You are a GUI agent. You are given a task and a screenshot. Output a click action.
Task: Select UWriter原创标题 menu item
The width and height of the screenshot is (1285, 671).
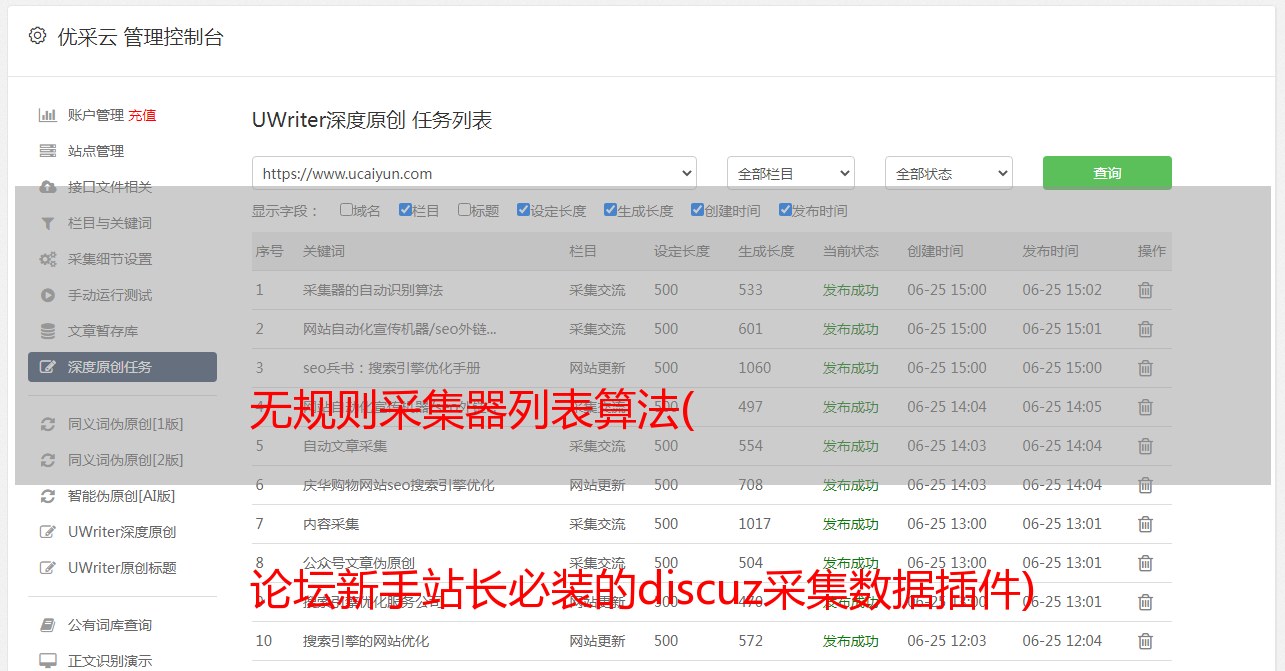pos(121,568)
